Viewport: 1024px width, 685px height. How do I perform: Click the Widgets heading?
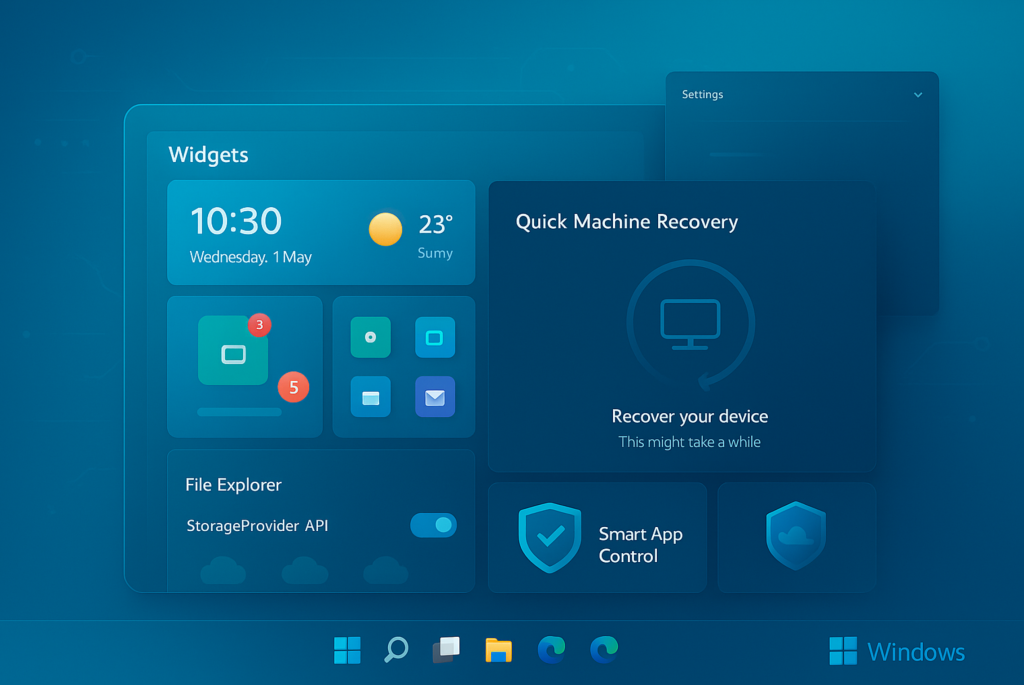coord(208,155)
